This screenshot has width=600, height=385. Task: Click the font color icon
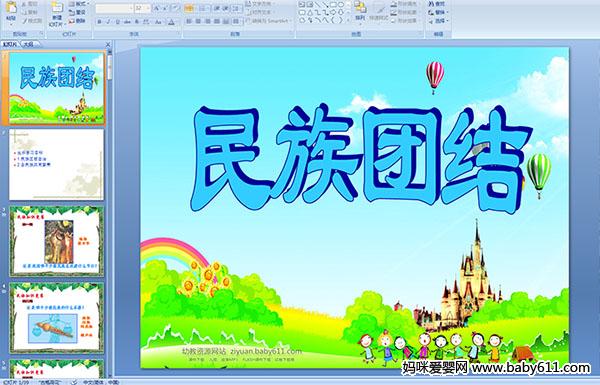[171, 22]
